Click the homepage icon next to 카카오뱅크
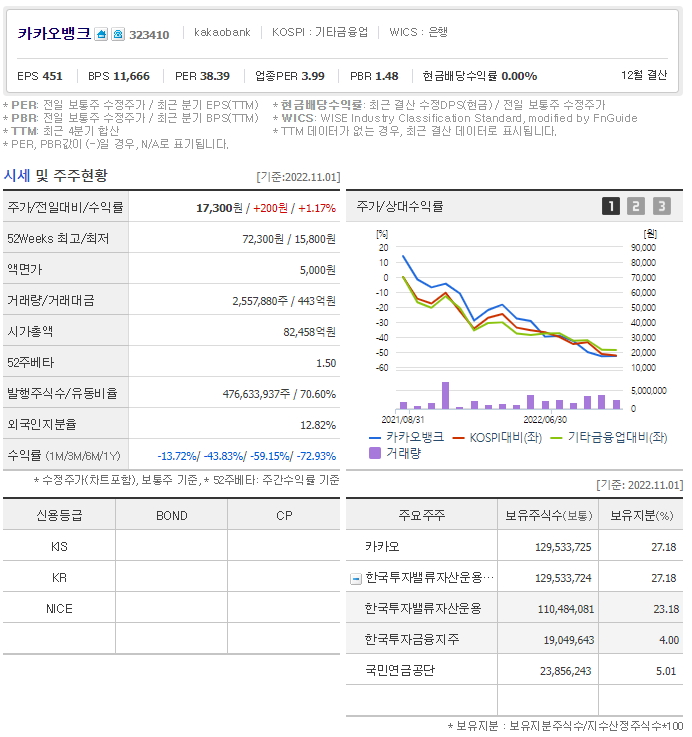The width and height of the screenshot is (692, 737). tap(101, 34)
